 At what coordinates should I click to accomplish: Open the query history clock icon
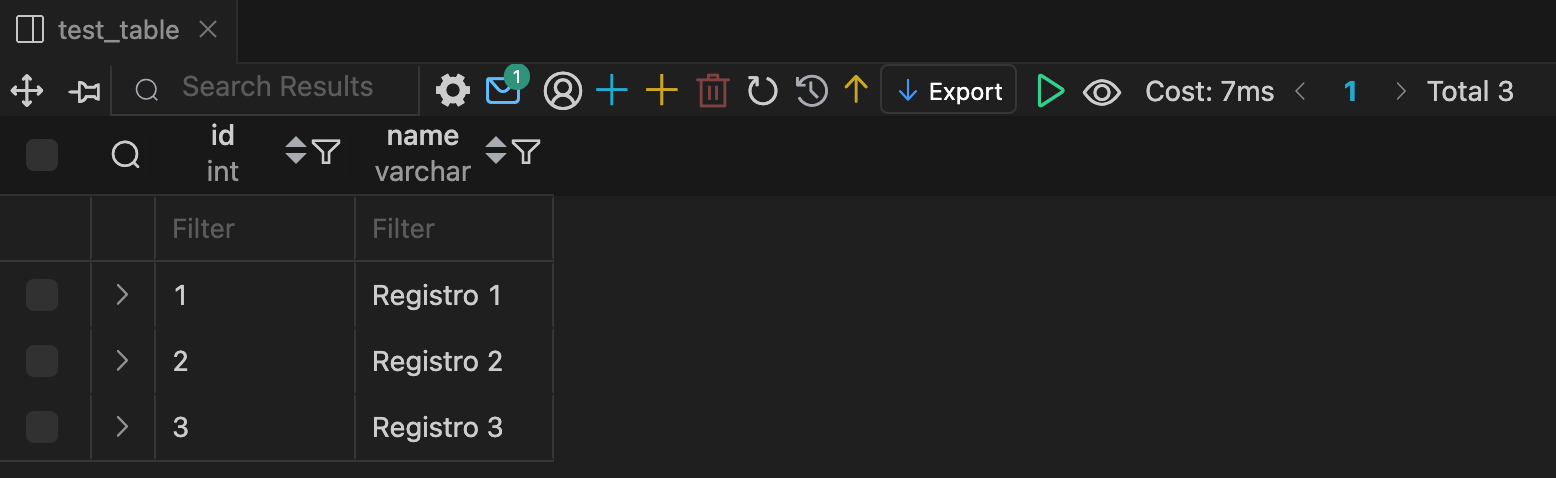tap(811, 91)
